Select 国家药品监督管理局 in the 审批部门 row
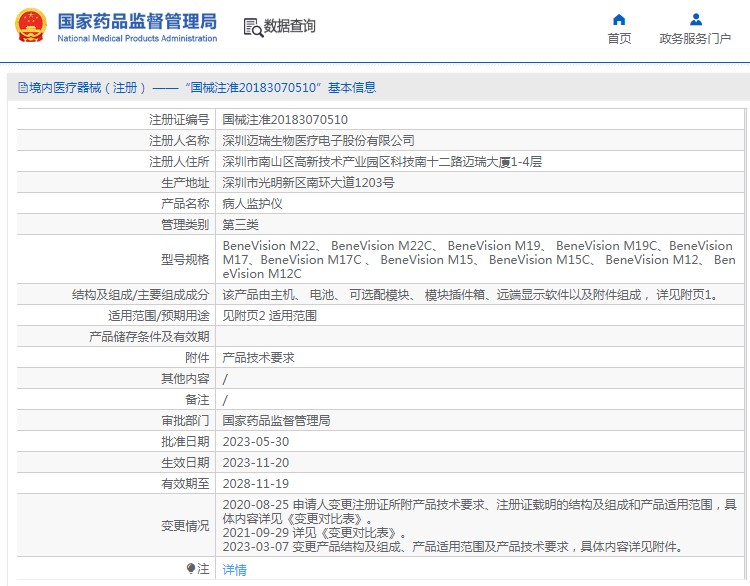 (276, 421)
